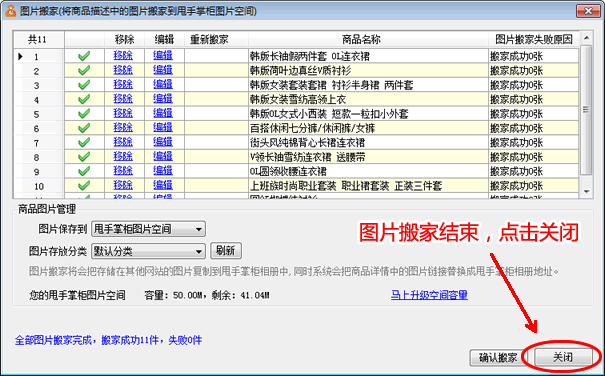The width and height of the screenshot is (605, 376).
Task: Click 编辑 link for row 2
Action: (x=163, y=70)
